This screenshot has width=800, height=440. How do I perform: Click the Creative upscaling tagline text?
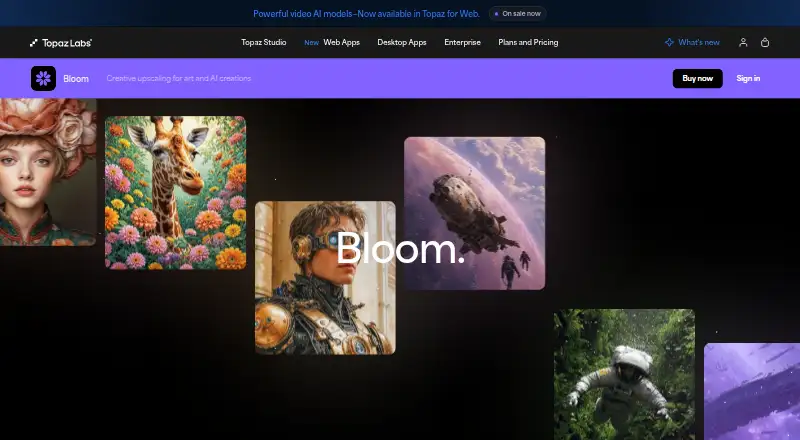[179, 79]
